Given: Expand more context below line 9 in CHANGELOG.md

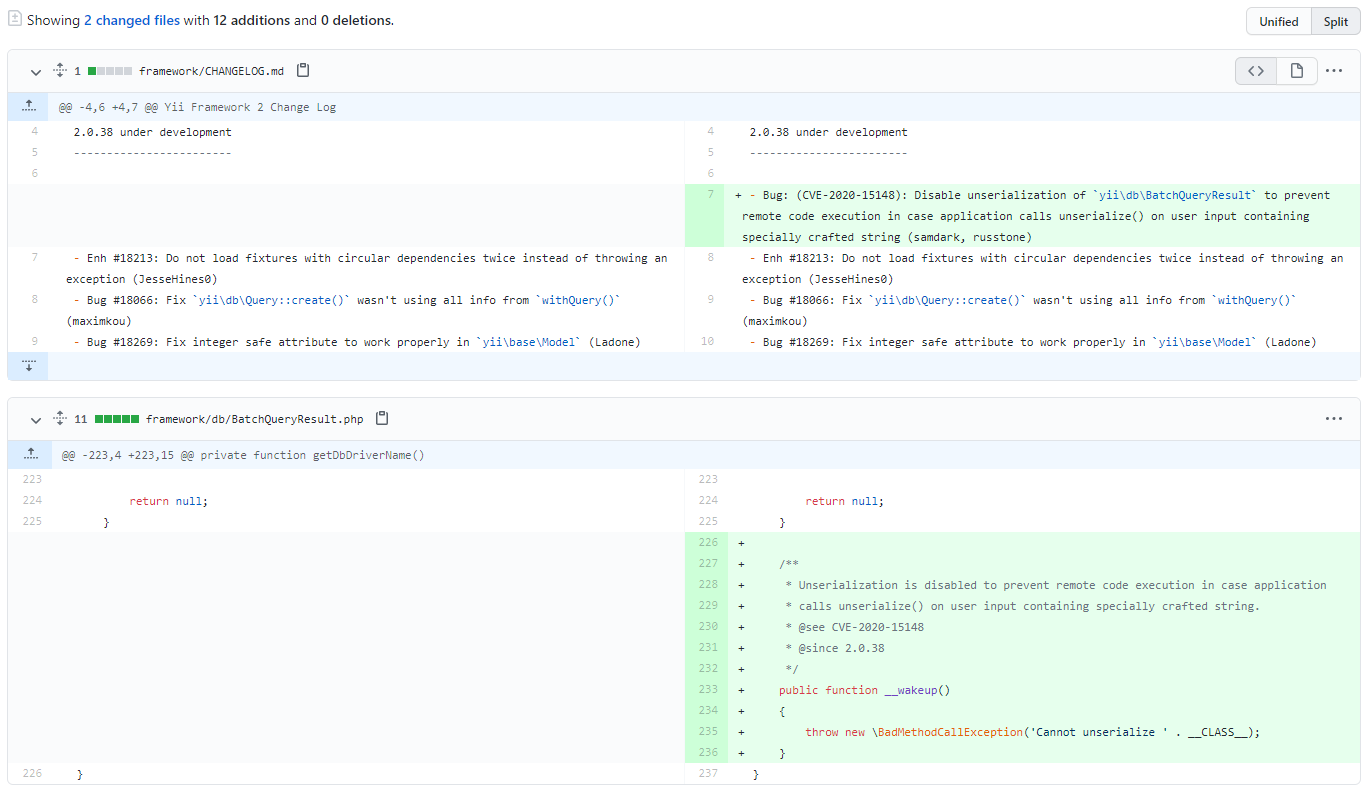Looking at the screenshot, I should click(28, 365).
